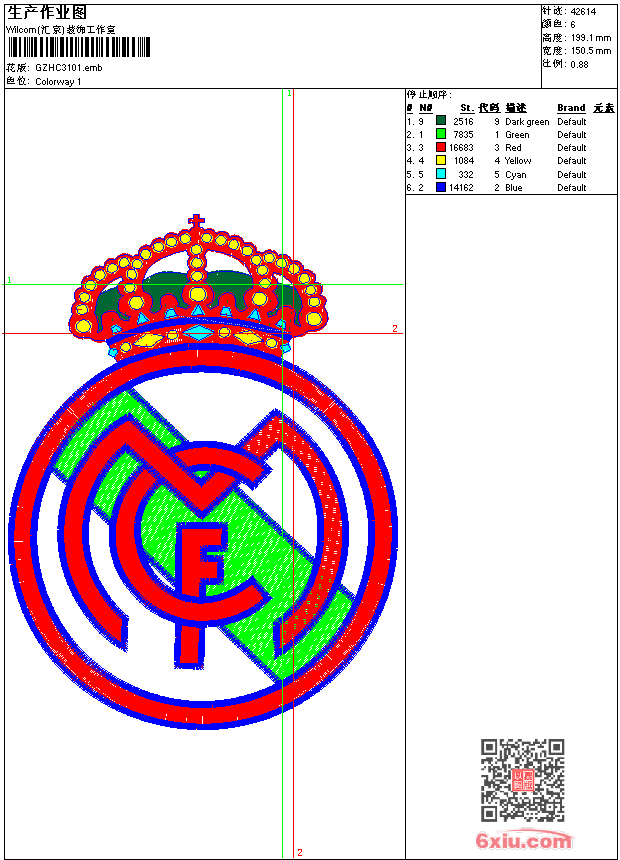The width and height of the screenshot is (620, 860).
Task: Click the height value 199.1 mm
Action: [x=591, y=38]
